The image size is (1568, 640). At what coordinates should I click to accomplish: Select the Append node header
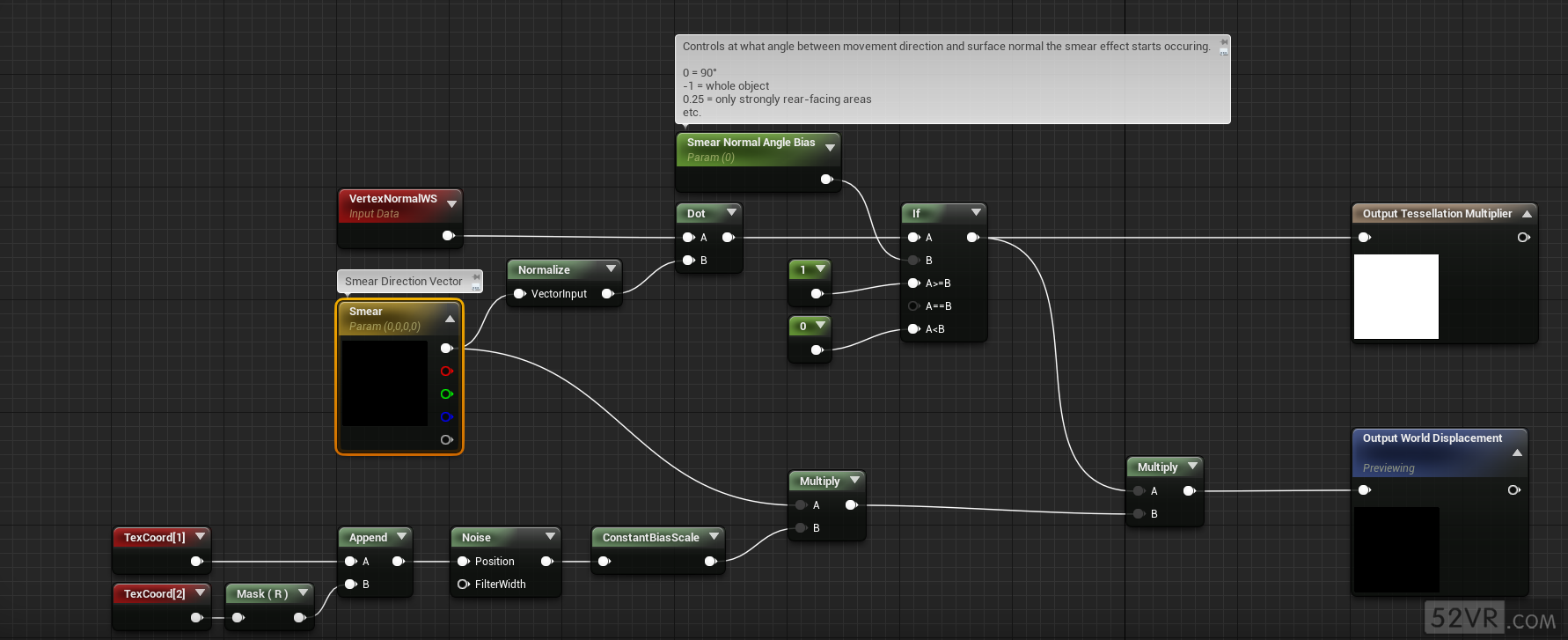click(x=368, y=538)
